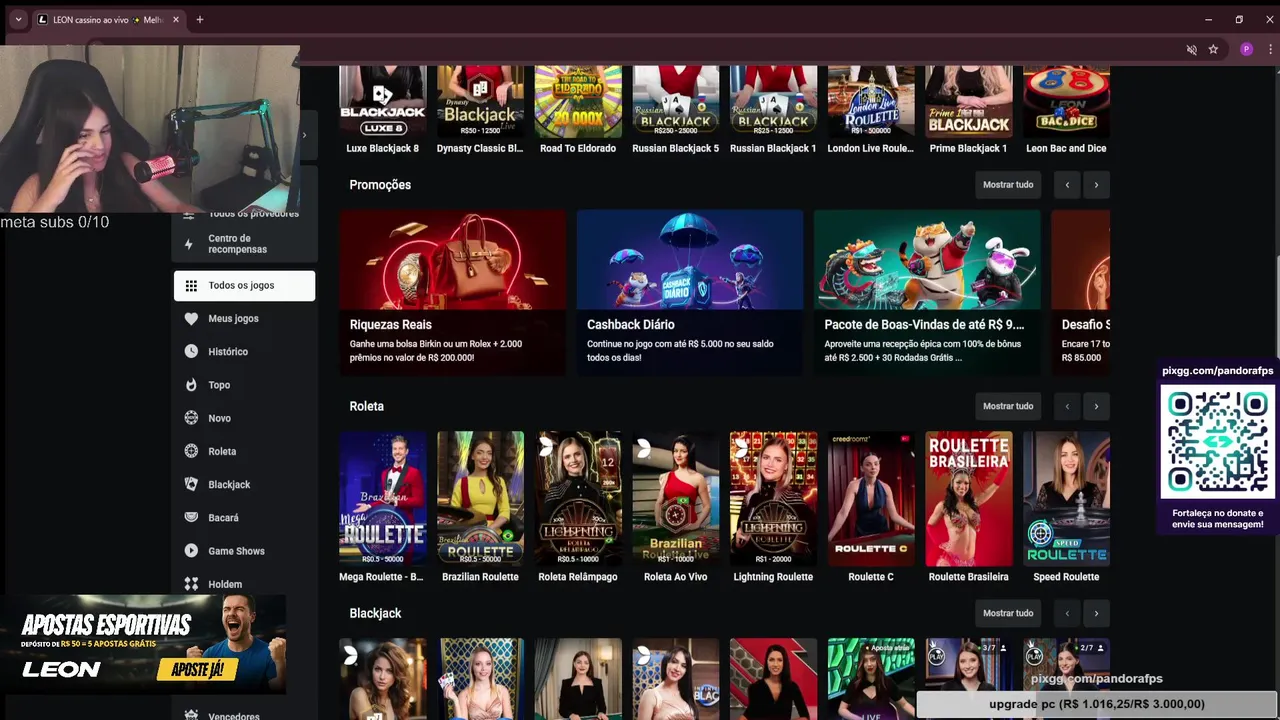Click the play icon beside Game Shows
This screenshot has width=1280, height=720.
[x=191, y=551]
